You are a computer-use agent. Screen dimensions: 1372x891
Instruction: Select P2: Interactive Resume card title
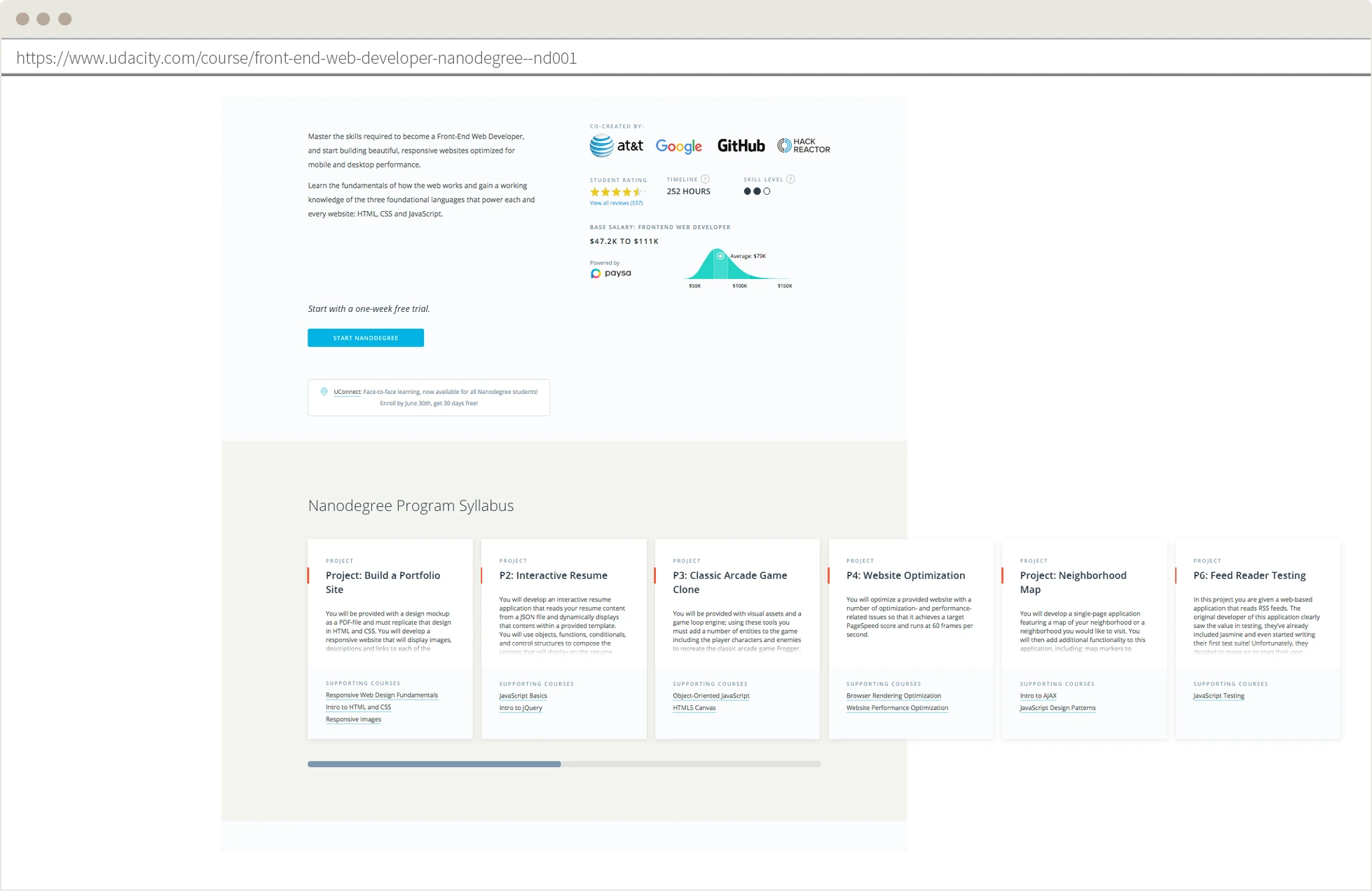pos(553,576)
